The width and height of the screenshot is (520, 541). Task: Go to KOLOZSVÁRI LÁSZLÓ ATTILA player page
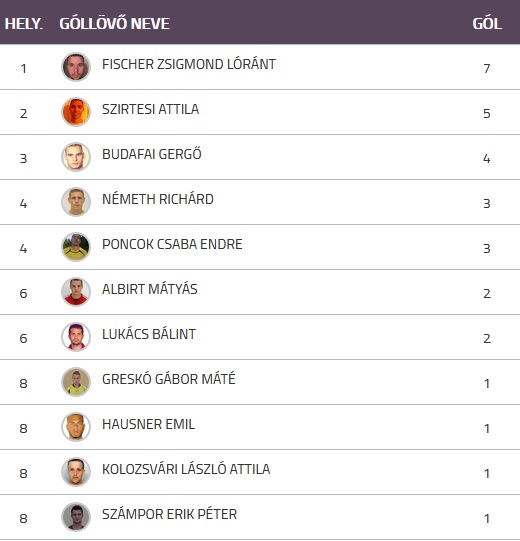click(x=186, y=469)
